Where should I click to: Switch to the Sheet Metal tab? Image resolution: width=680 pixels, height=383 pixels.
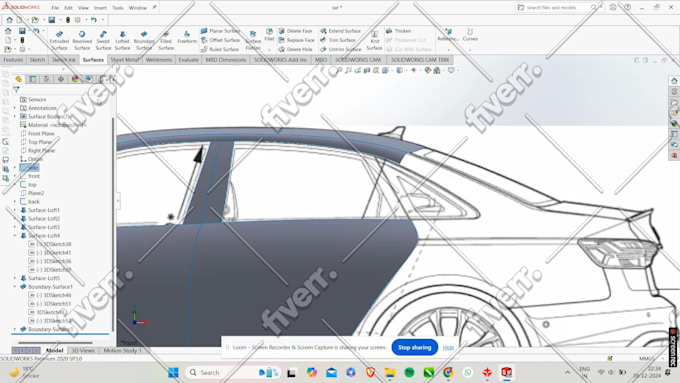(124, 60)
